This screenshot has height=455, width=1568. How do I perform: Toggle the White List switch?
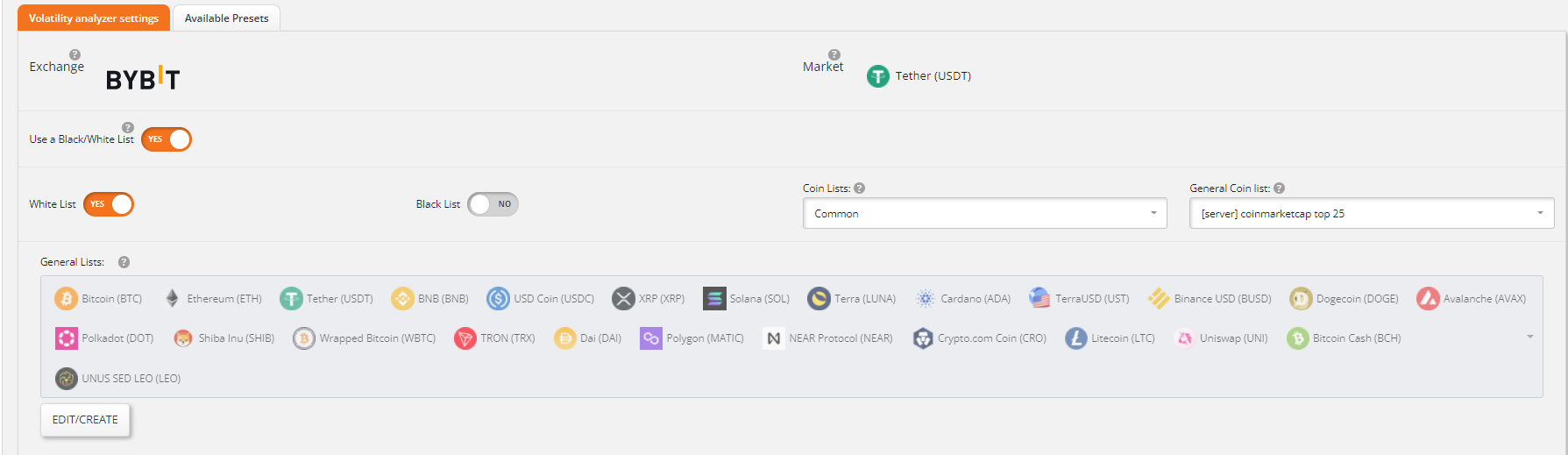click(x=109, y=204)
